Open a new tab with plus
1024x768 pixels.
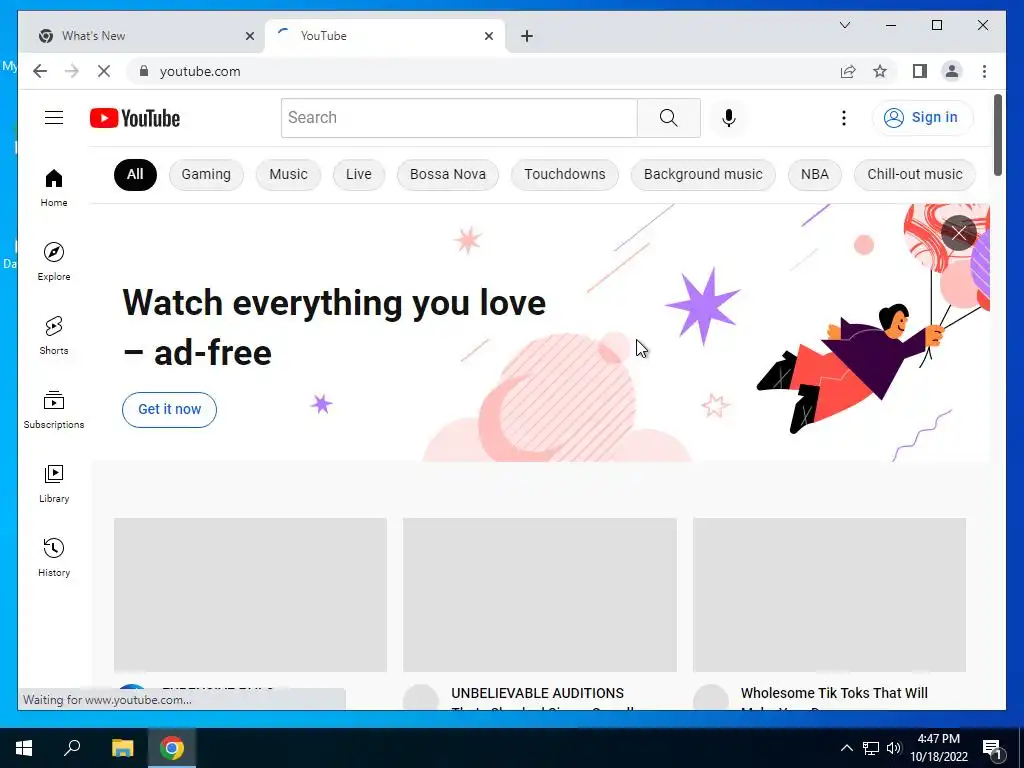tap(527, 36)
